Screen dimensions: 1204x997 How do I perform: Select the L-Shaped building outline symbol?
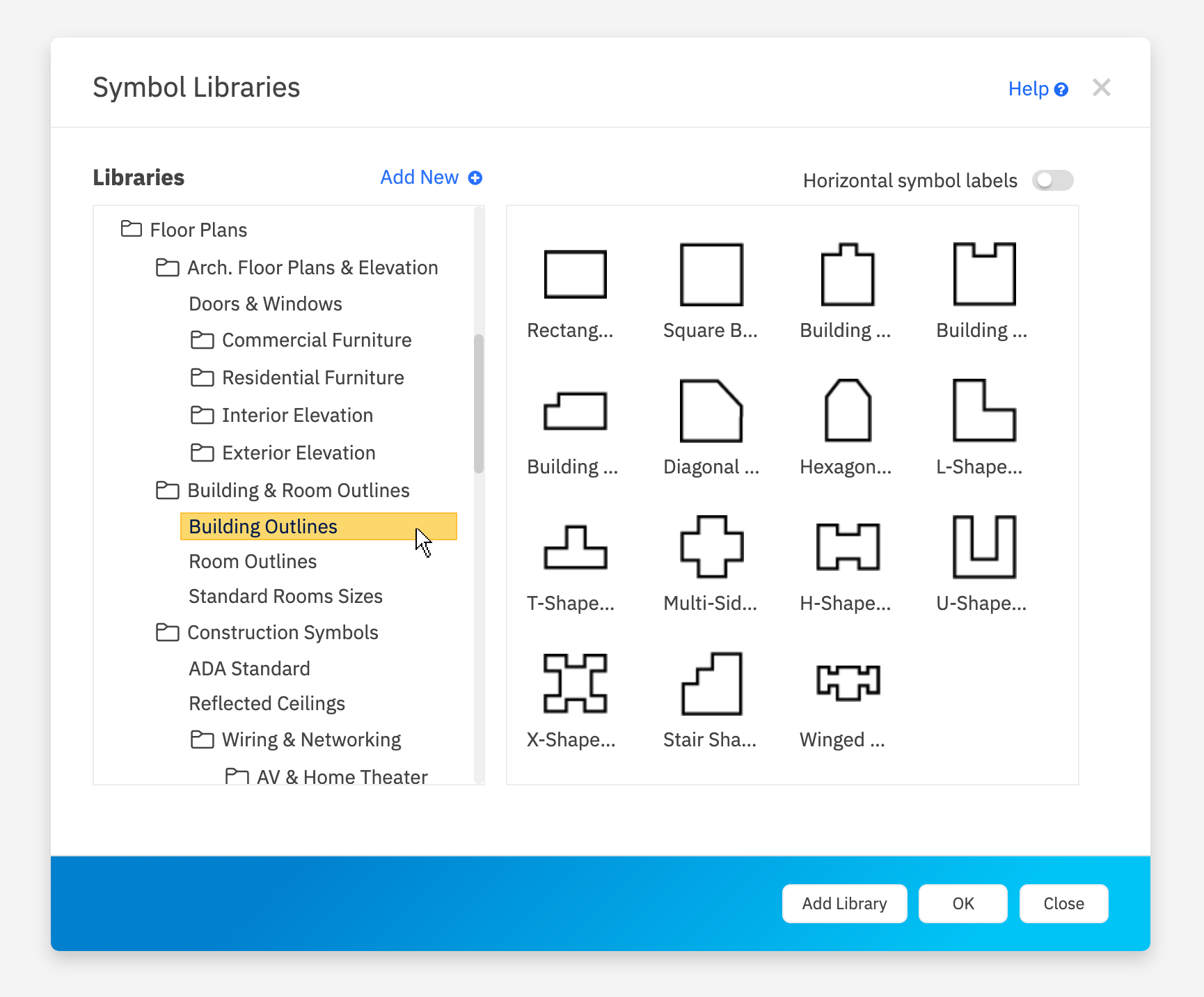click(x=983, y=411)
